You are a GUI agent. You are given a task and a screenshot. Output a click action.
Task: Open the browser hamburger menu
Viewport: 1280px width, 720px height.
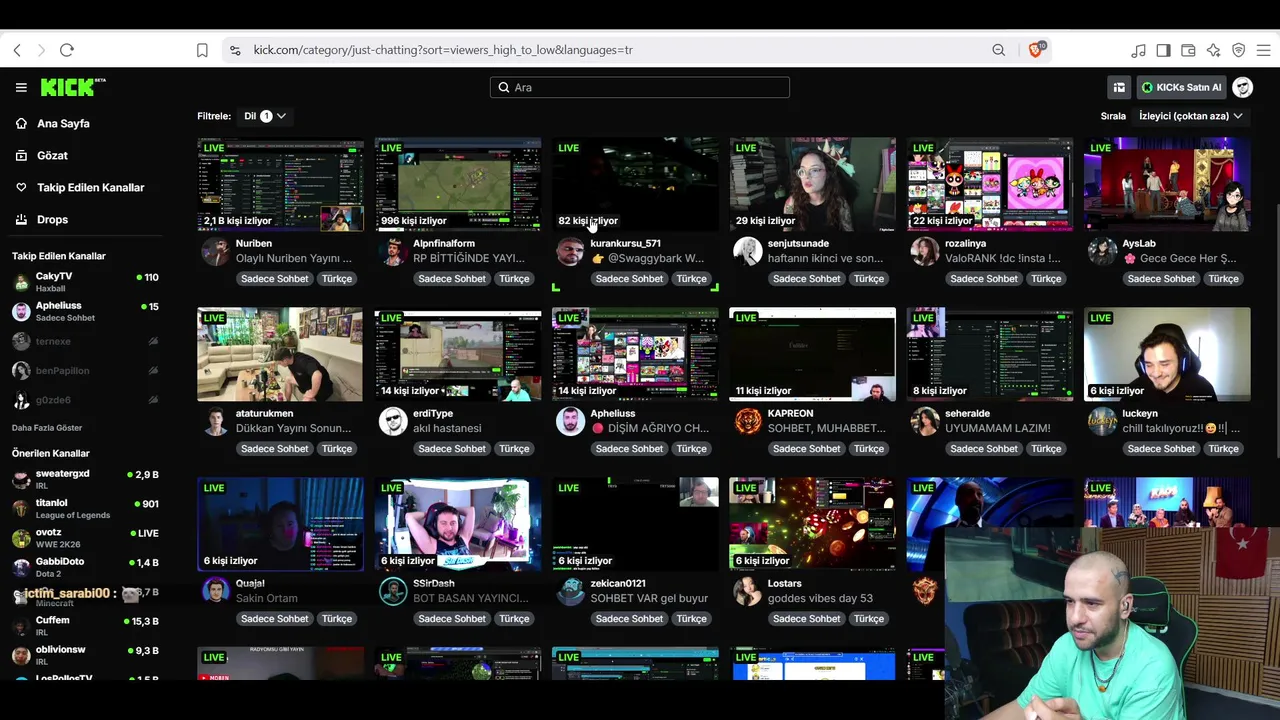(1263, 50)
